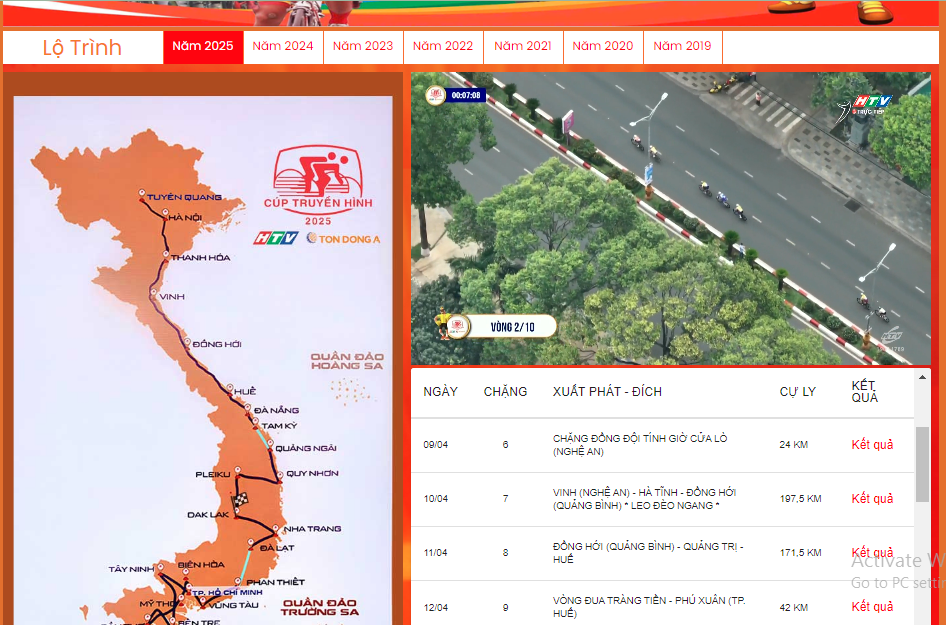This screenshot has height=625, width=946.
Task: Select the Đà Lạt map marker
Action: 252,542
